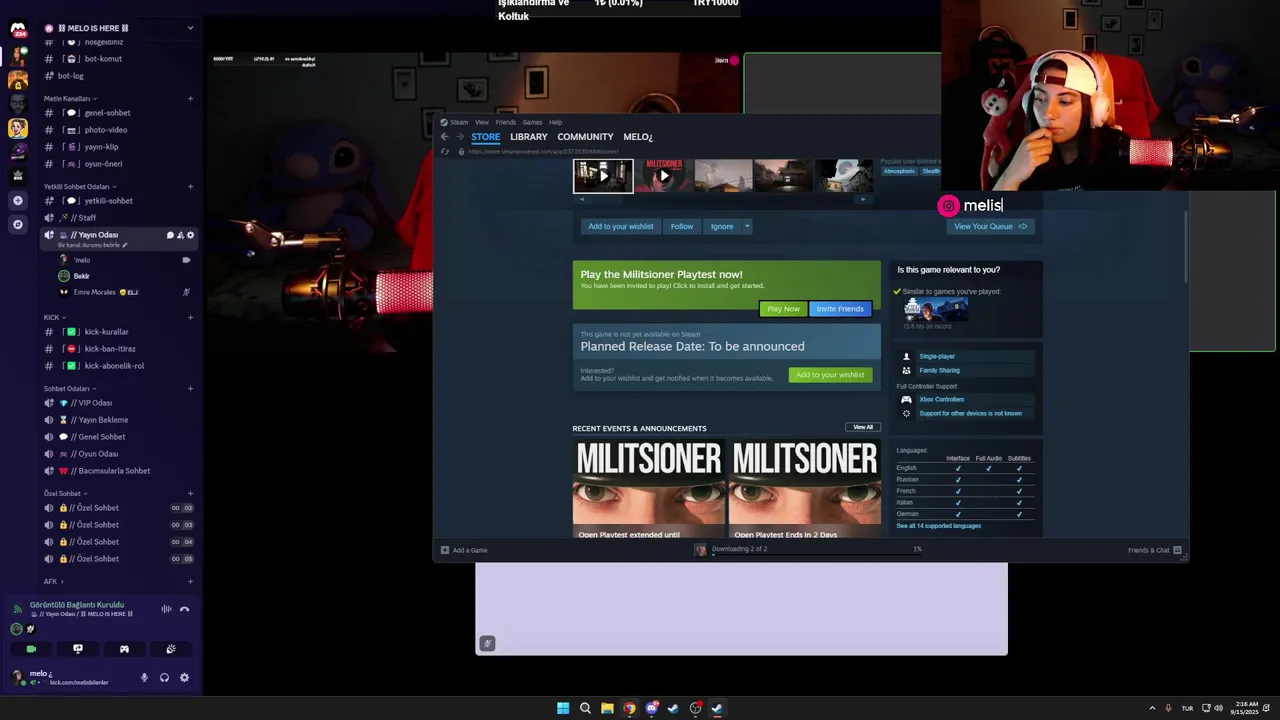
Task: Collapse Metin Kanalları category
Action: point(69,99)
